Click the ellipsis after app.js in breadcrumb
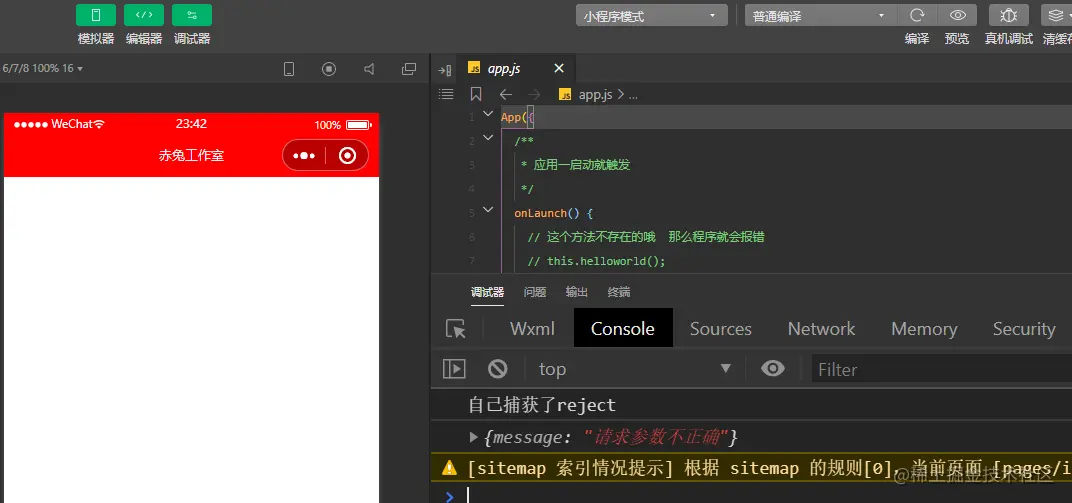Screen dimensions: 1072x503 [x=632, y=96]
